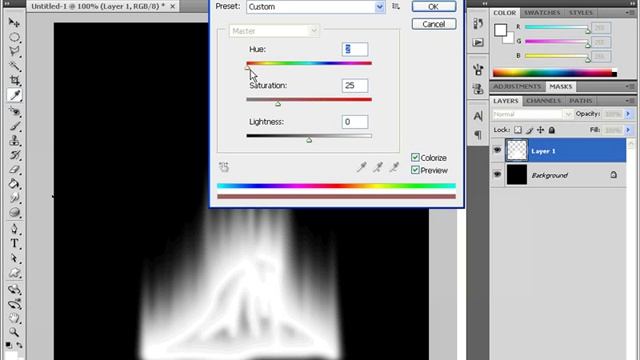The width and height of the screenshot is (640, 360).
Task: Toggle Lock image pixels brush icon
Action: point(529,130)
